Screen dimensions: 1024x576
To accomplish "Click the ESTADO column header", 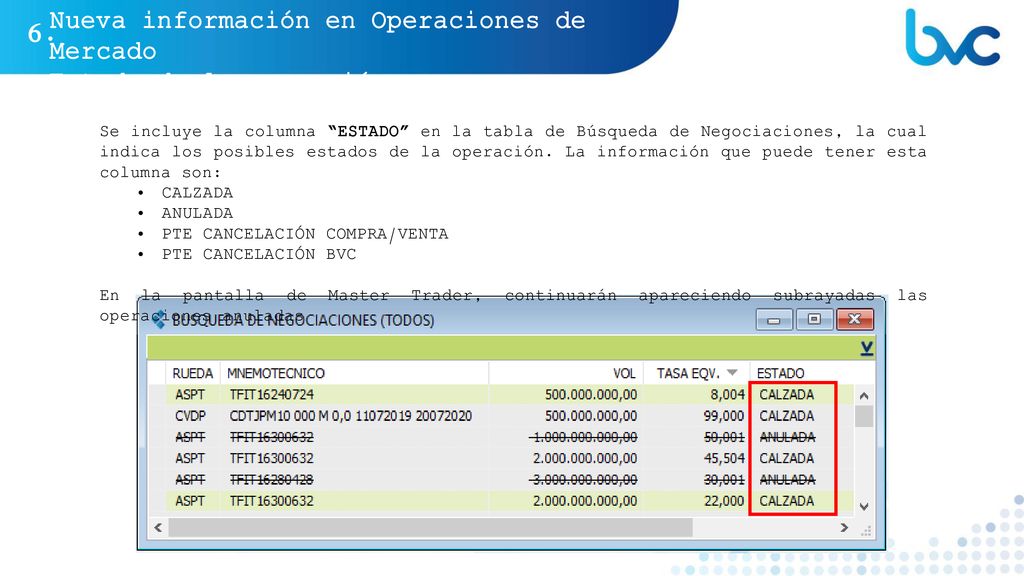I will point(780,374).
